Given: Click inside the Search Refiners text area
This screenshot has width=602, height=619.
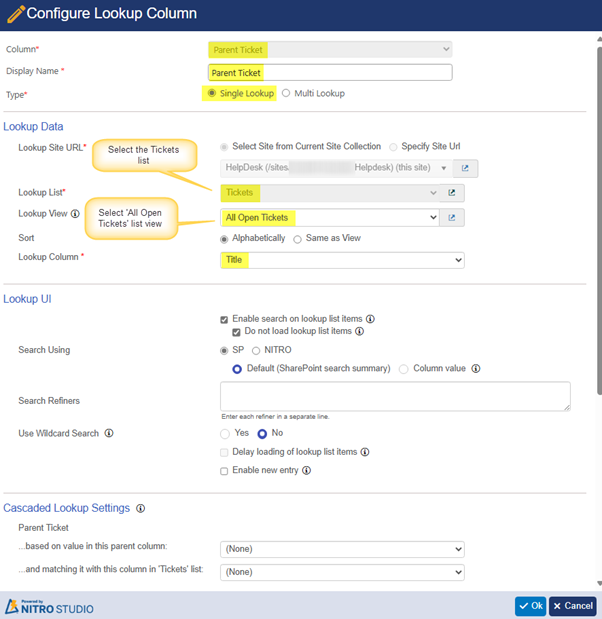Looking at the screenshot, I should point(395,396).
